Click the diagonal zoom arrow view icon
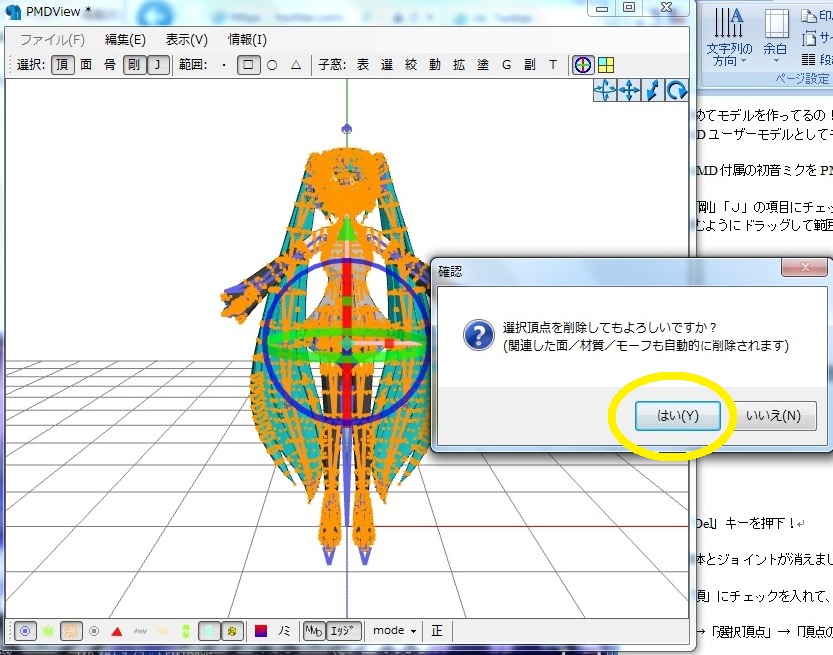The height and width of the screenshot is (655, 833). click(x=653, y=90)
